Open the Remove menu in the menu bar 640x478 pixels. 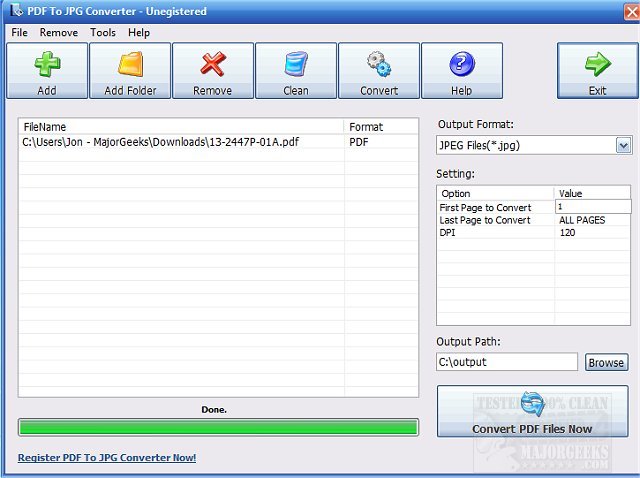(x=59, y=32)
